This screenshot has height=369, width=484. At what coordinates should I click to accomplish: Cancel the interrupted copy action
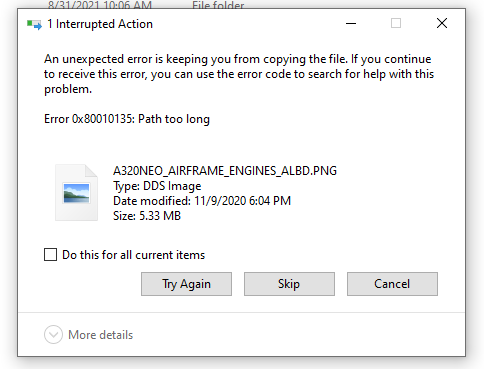392,284
